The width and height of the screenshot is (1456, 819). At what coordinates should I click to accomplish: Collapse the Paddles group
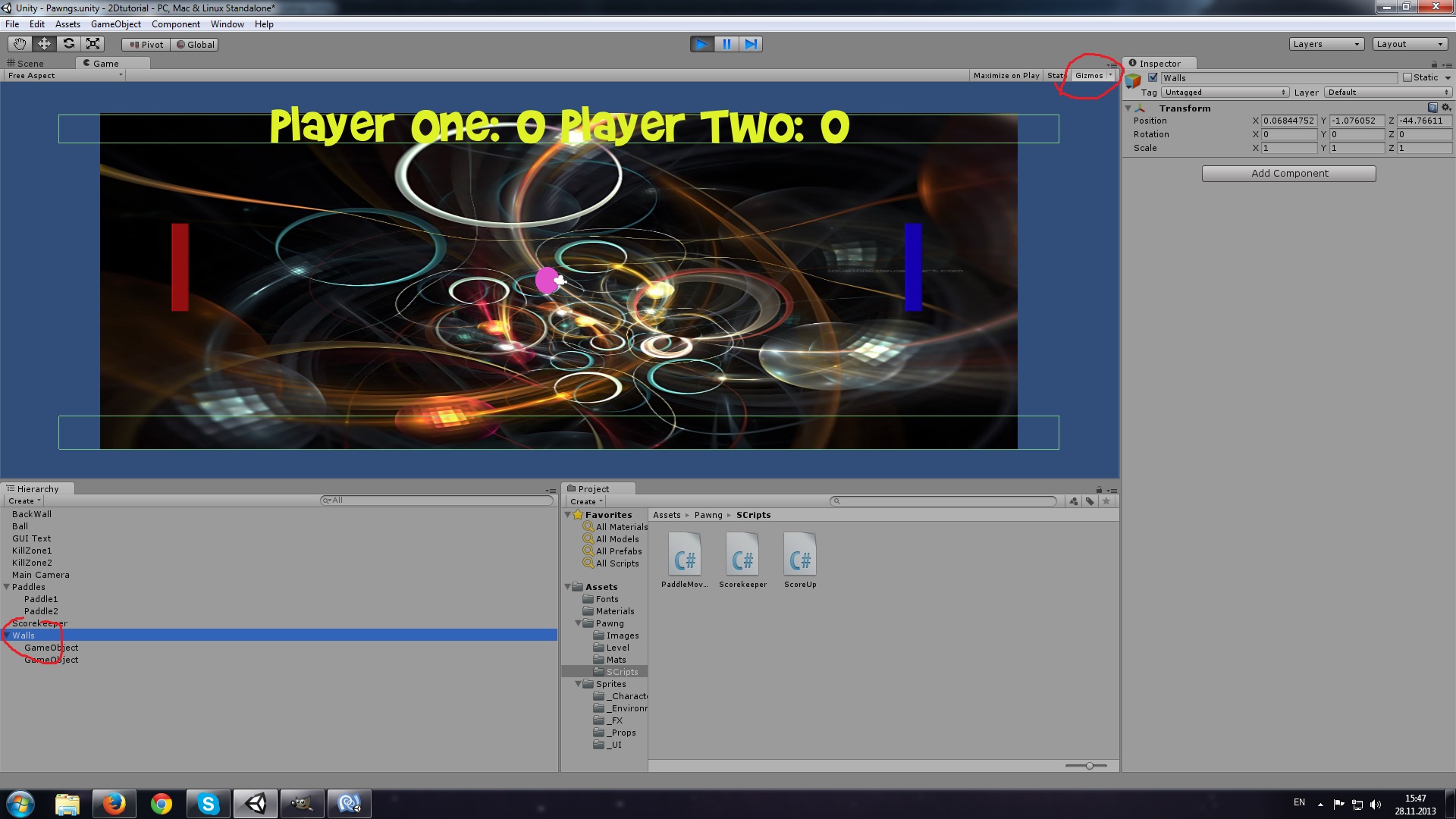tap(7, 587)
